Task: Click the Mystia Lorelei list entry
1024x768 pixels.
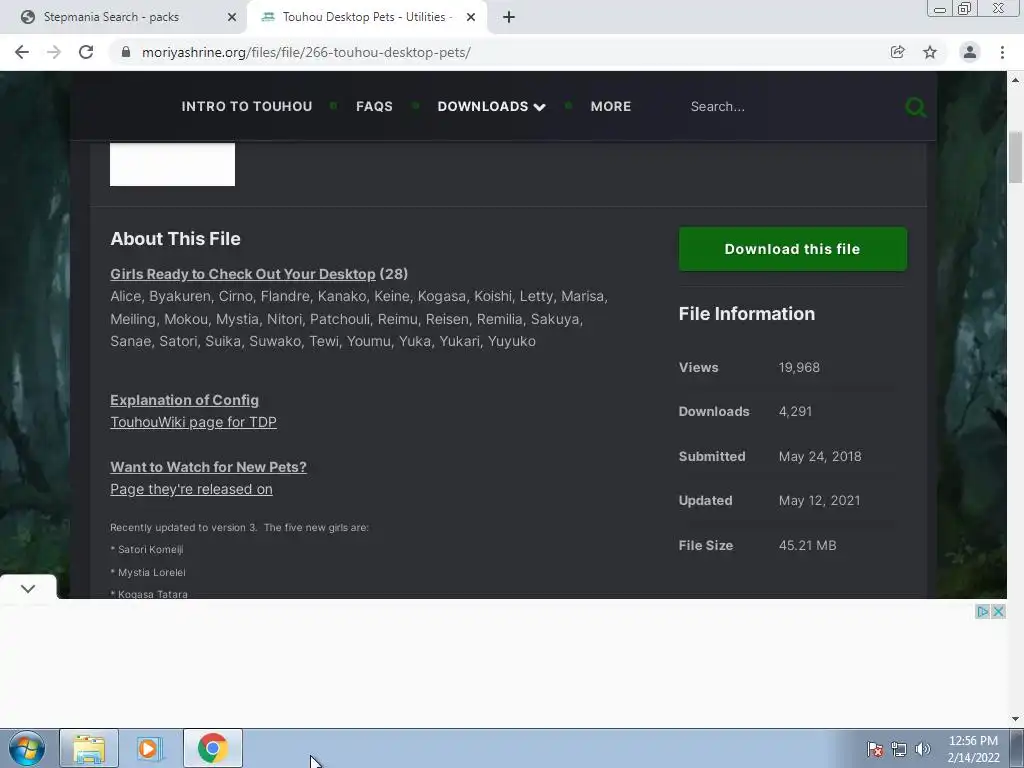Action: [148, 573]
